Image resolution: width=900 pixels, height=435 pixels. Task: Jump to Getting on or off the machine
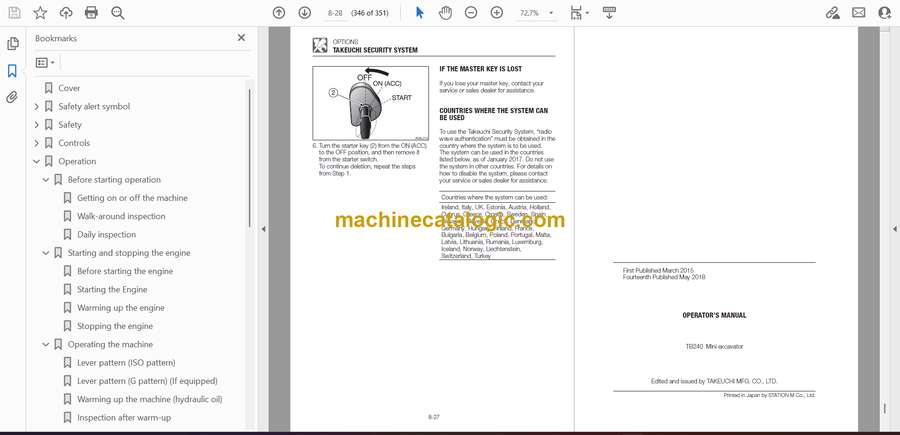tap(132, 198)
